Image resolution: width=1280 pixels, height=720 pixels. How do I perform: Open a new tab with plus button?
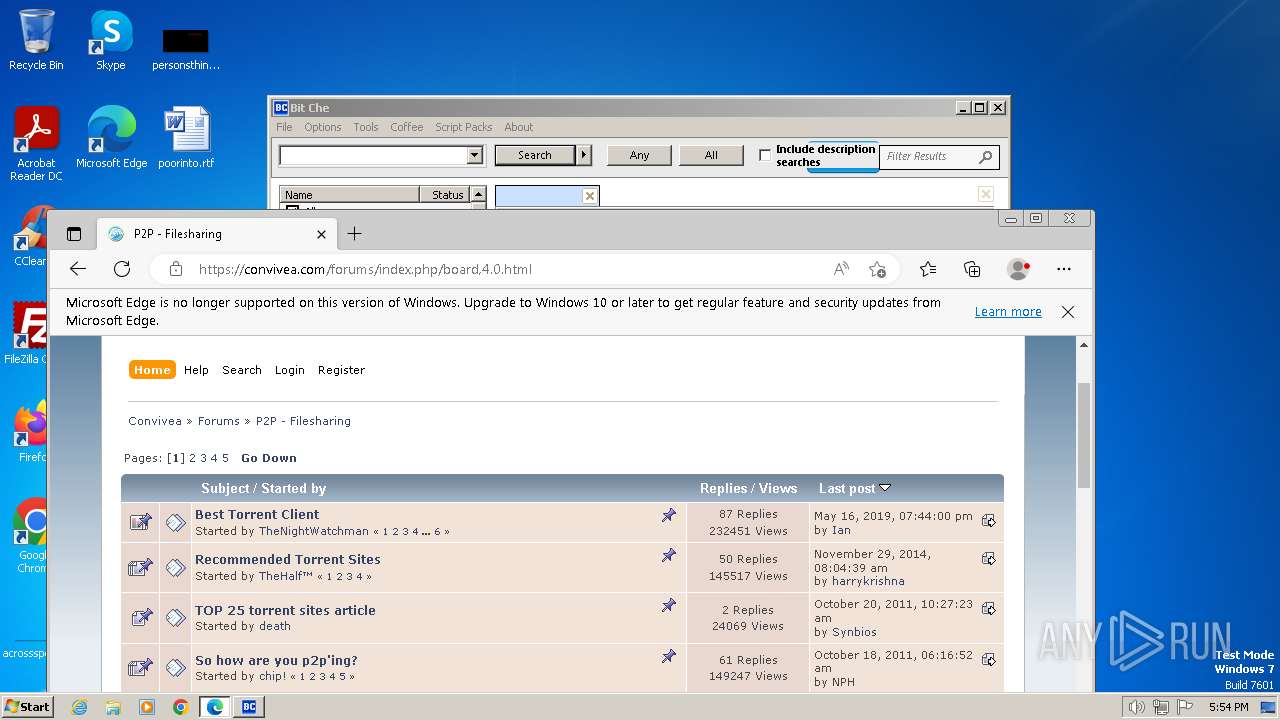(x=354, y=234)
